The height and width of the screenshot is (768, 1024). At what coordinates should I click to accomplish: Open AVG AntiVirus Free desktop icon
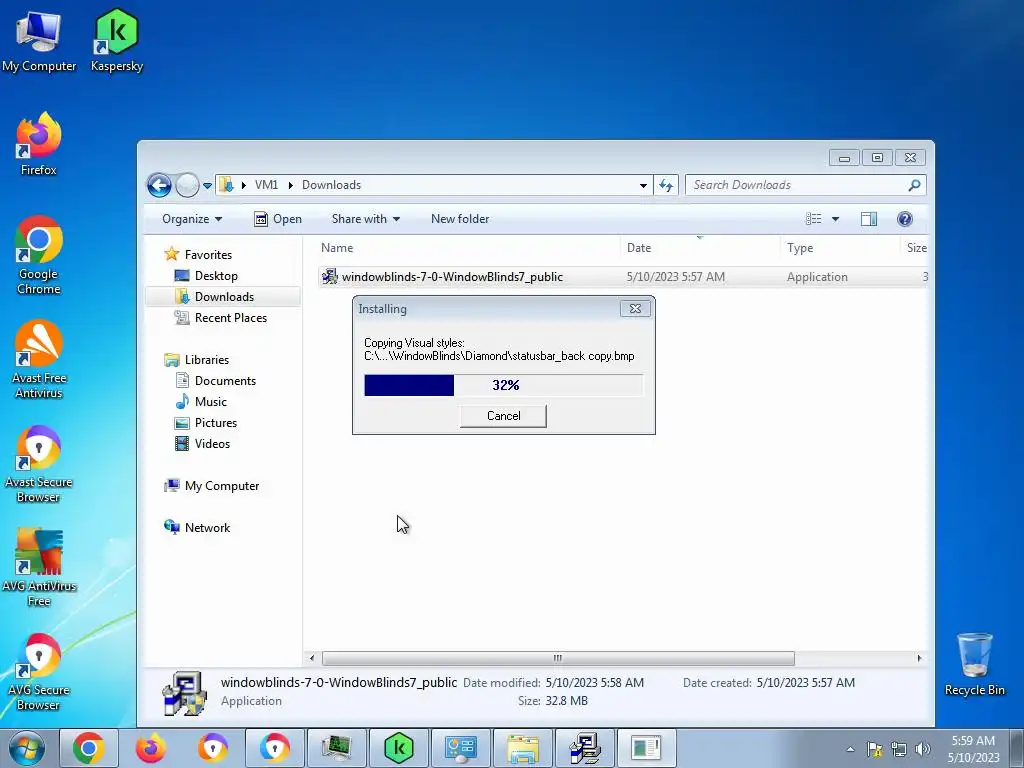(39, 567)
